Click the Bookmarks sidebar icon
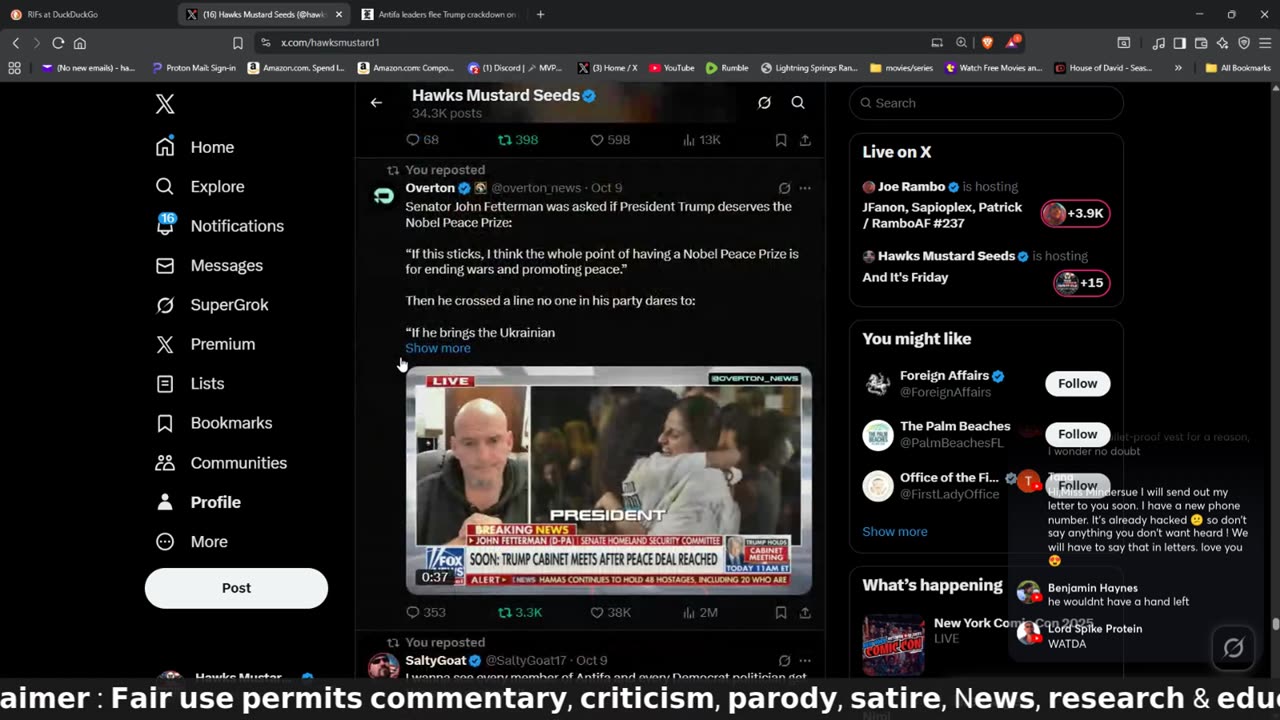1280x720 pixels. [x=165, y=423]
